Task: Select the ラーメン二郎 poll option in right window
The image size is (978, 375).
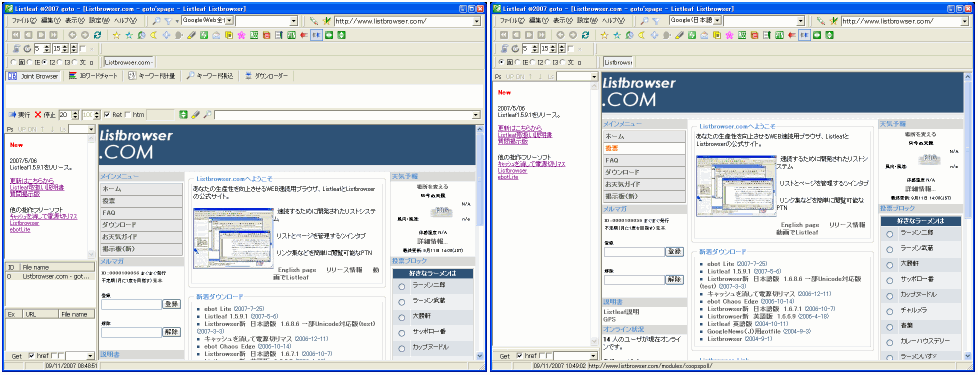Action: click(x=889, y=234)
